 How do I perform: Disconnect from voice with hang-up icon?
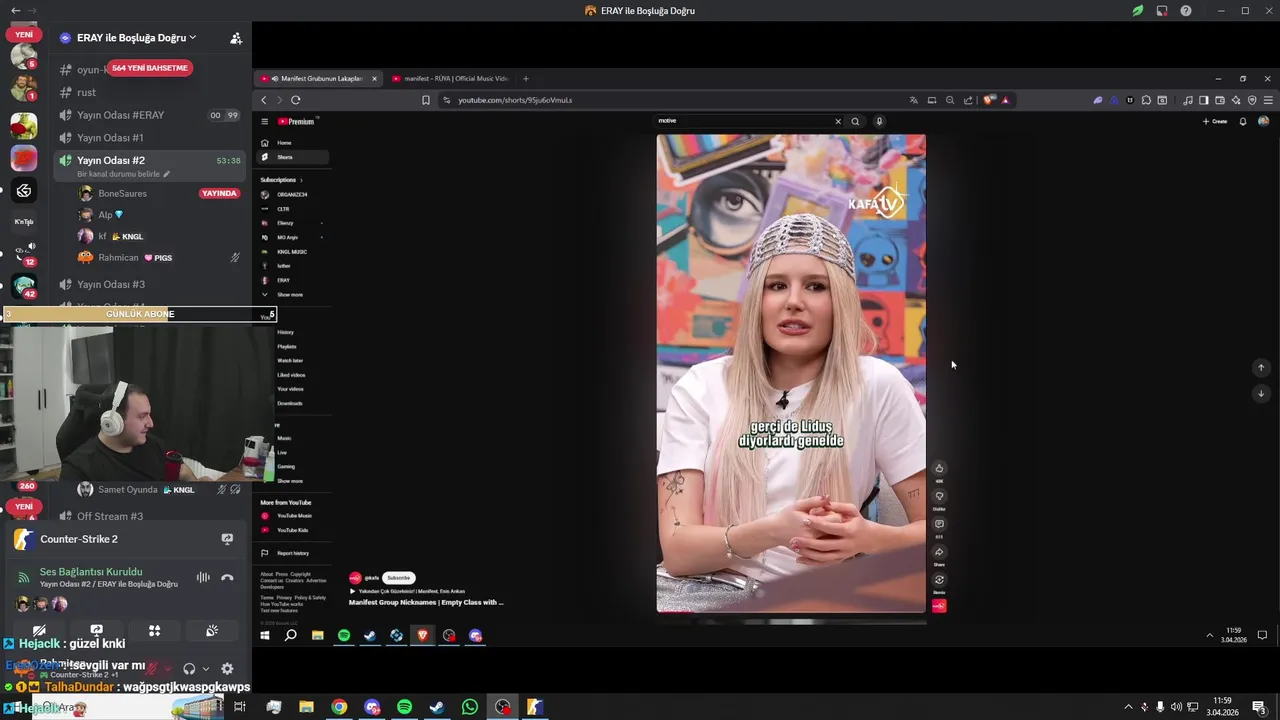coord(227,577)
